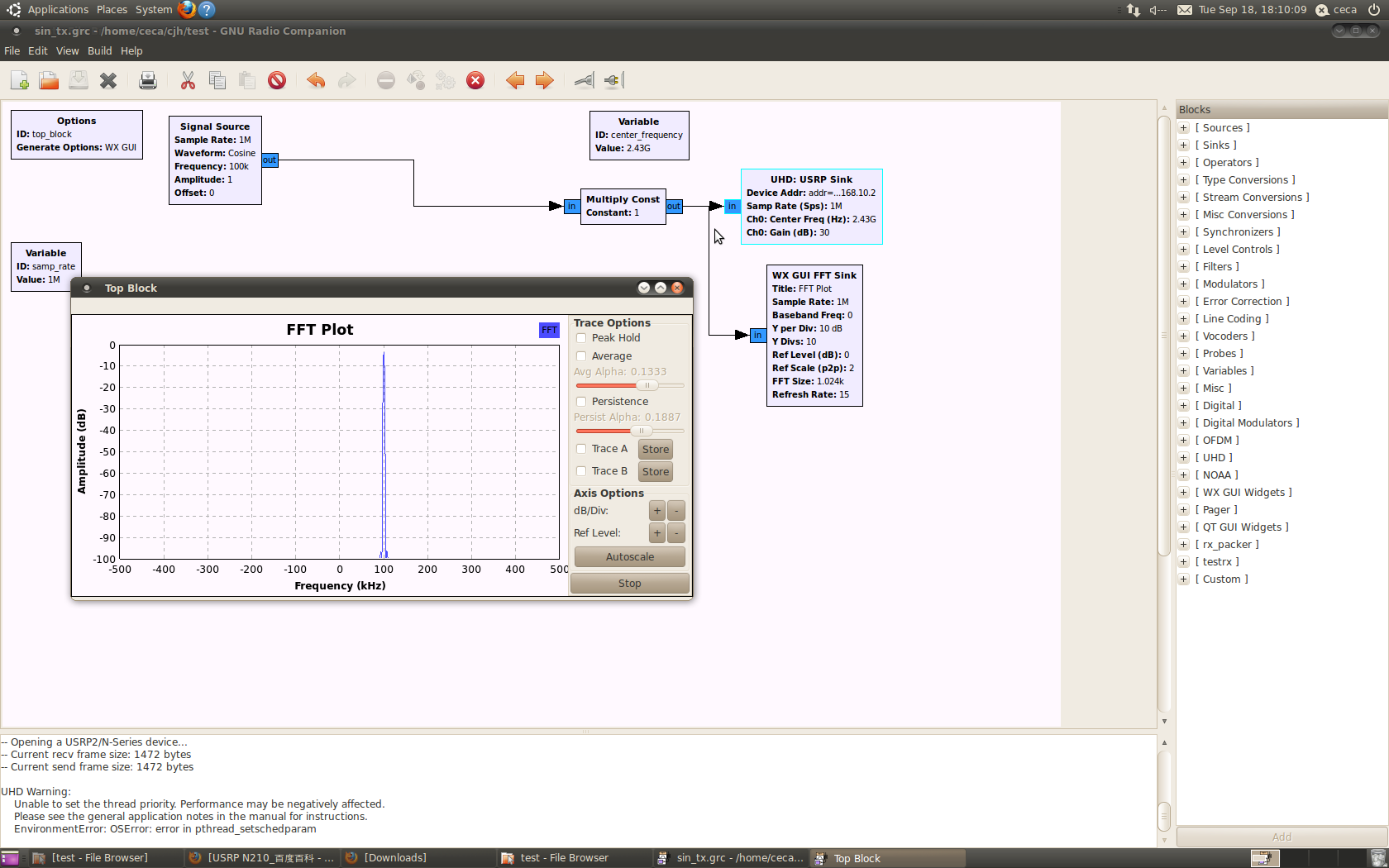This screenshot has width=1389, height=868.
Task: Click the Paste clipboard icon
Action: point(247,80)
